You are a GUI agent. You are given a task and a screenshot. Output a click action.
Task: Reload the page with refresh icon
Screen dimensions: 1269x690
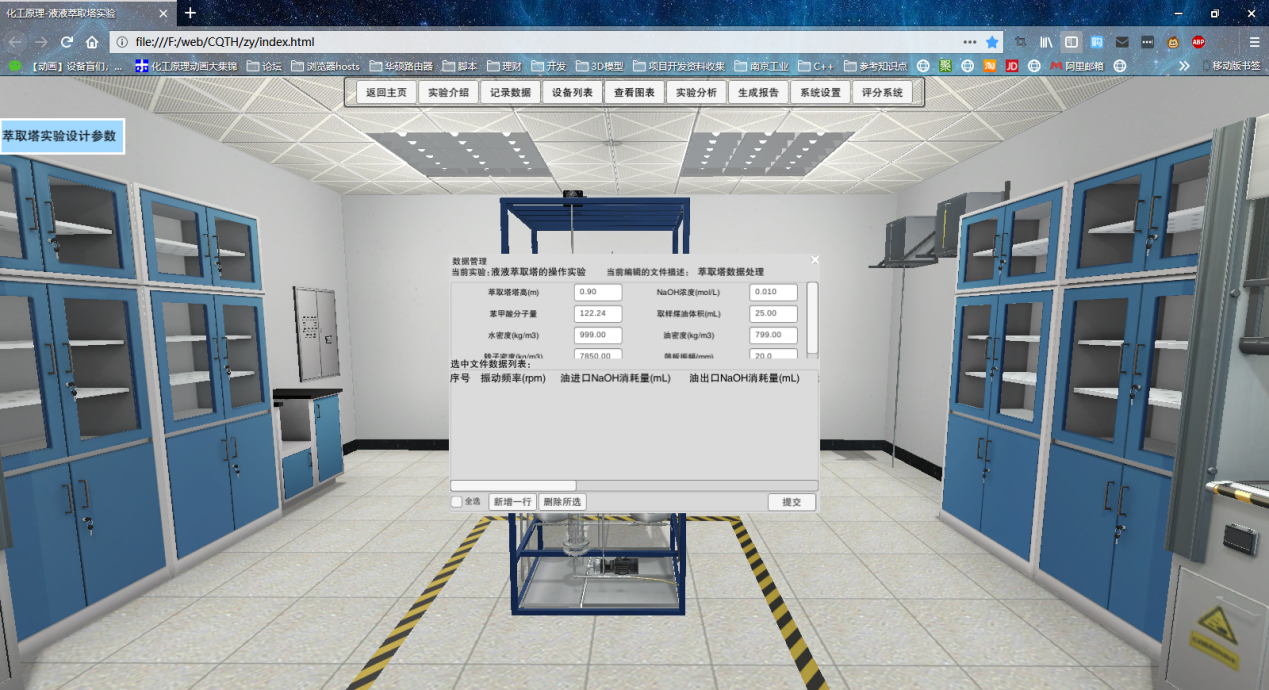67,42
